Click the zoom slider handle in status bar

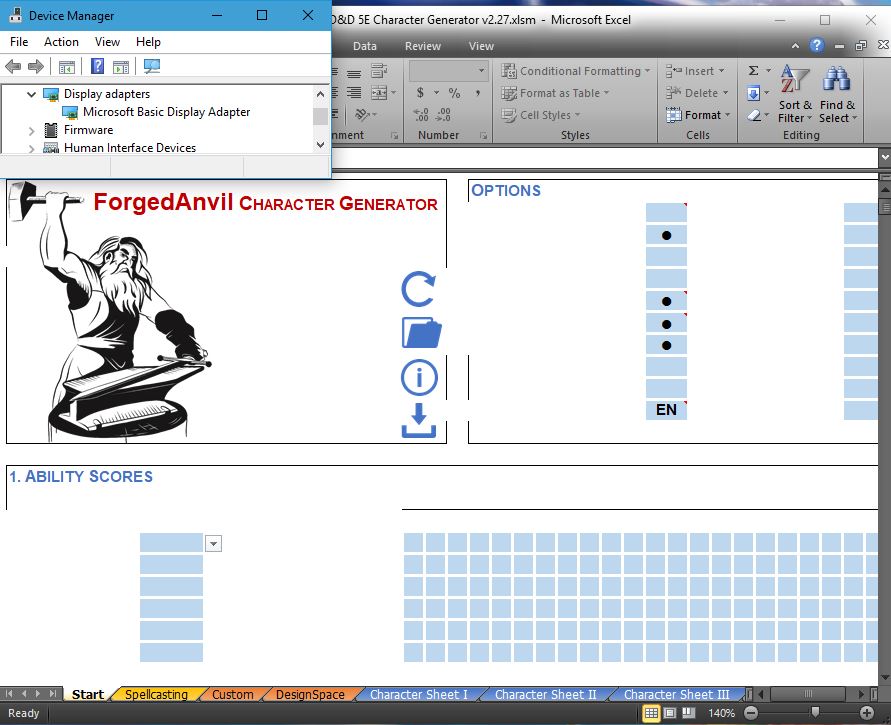(x=815, y=712)
